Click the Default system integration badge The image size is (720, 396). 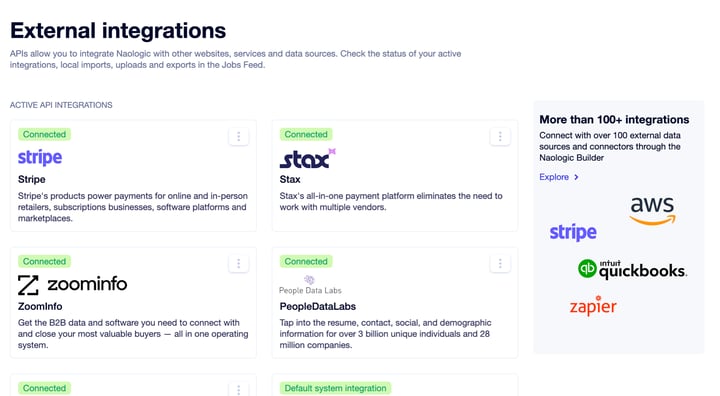click(335, 388)
